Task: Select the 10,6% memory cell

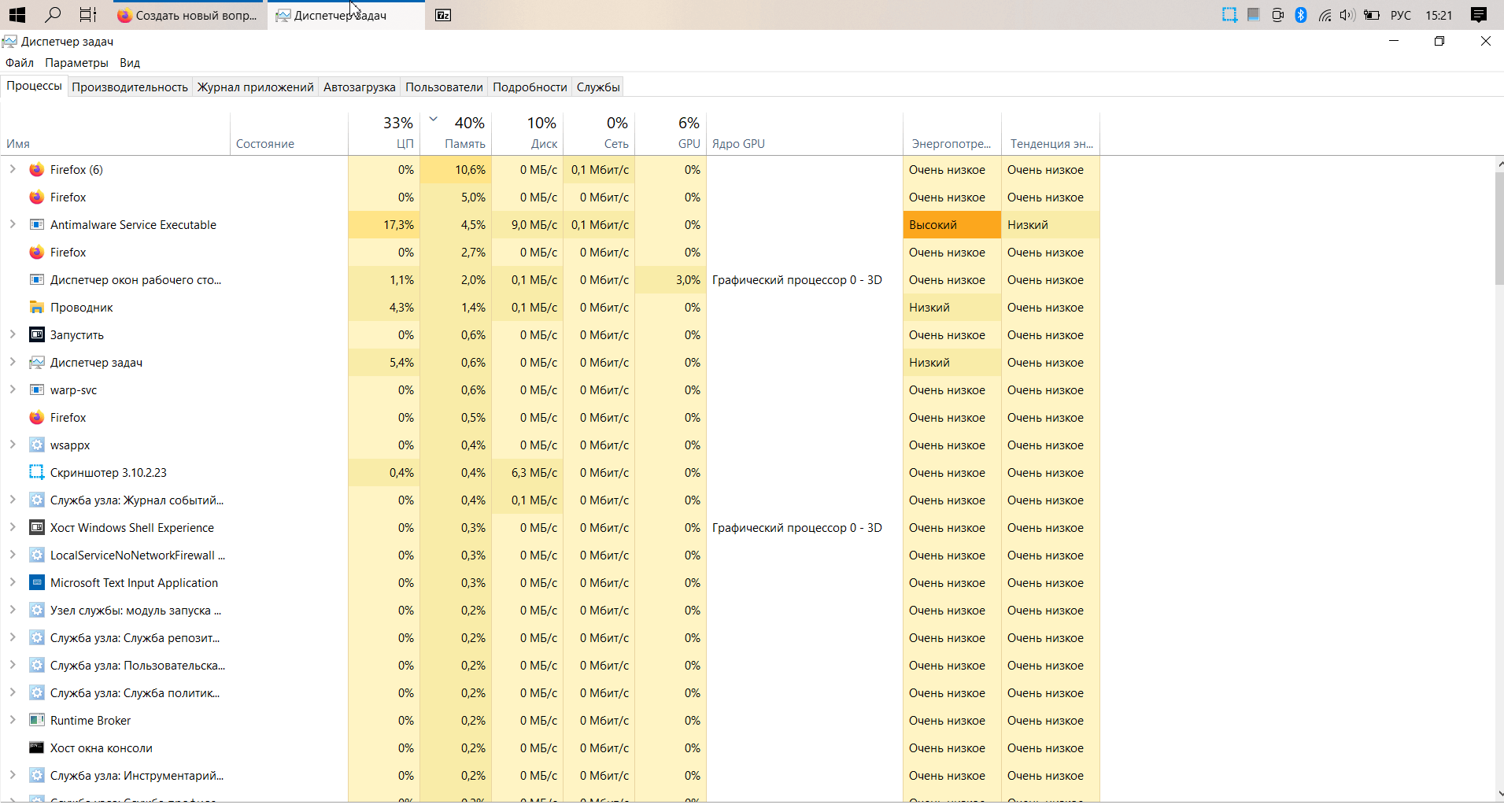Action: point(456,170)
